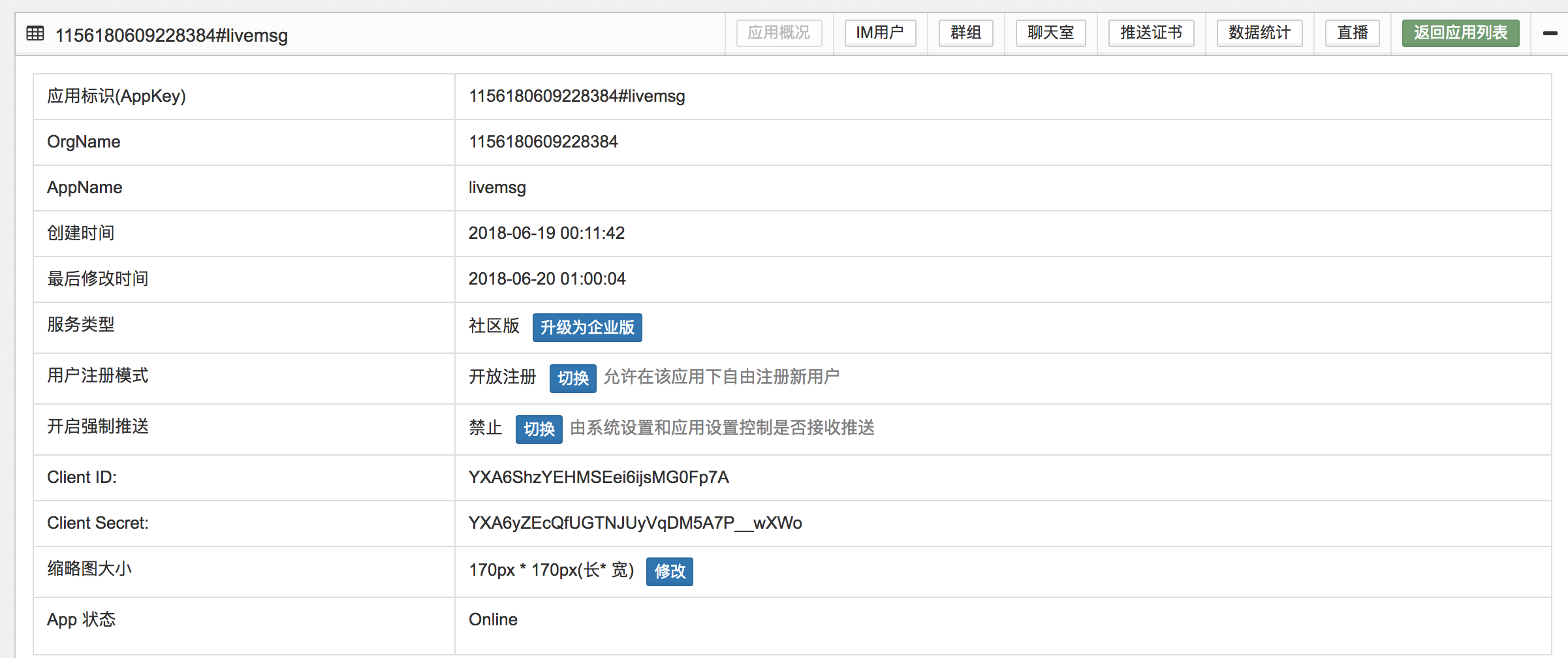Image resolution: width=1568 pixels, height=658 pixels.
Task: Toggle user registration mode with 切换
Action: (x=572, y=378)
